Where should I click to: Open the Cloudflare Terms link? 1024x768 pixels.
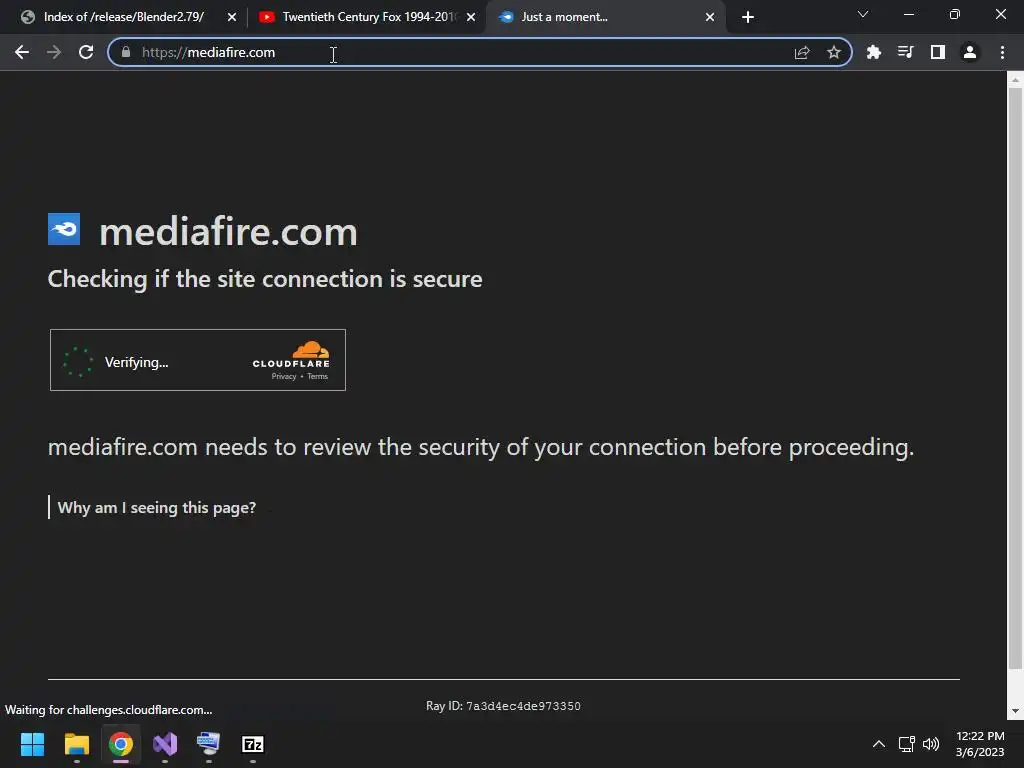317,376
